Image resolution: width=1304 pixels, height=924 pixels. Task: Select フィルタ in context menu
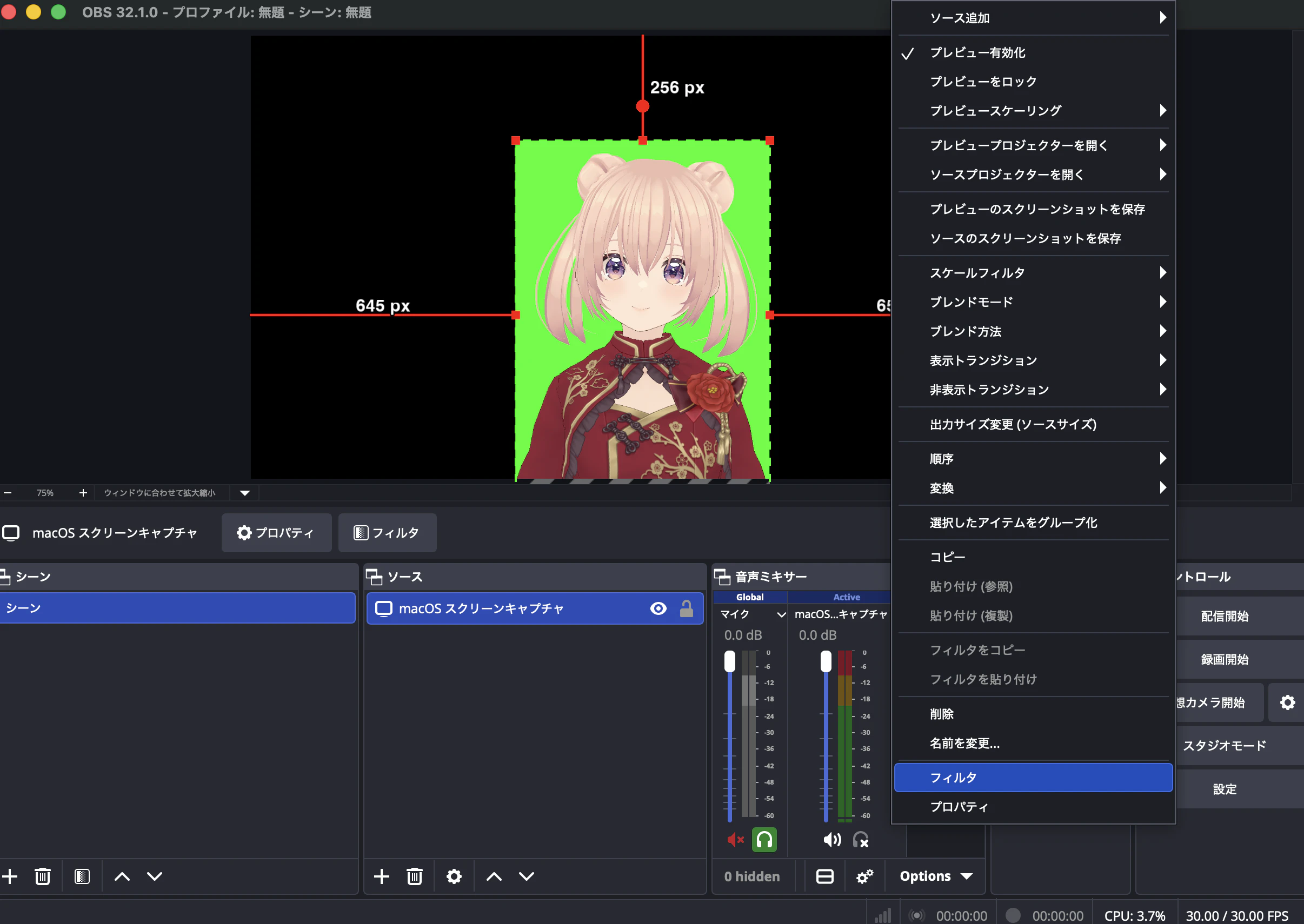coord(1033,777)
